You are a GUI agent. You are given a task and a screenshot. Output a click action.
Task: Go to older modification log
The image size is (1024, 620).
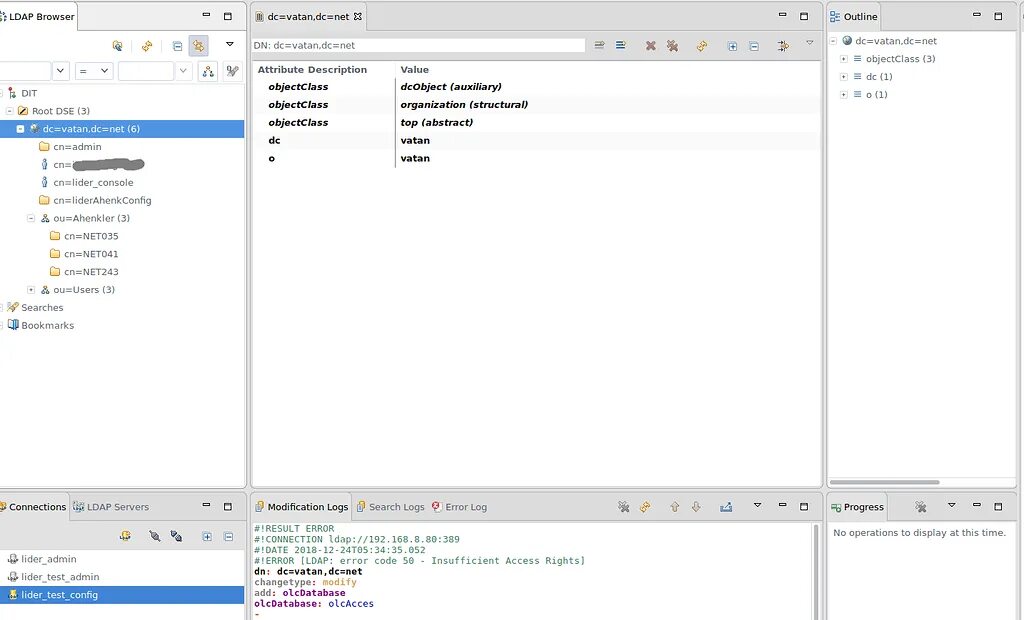pyautogui.click(x=675, y=507)
